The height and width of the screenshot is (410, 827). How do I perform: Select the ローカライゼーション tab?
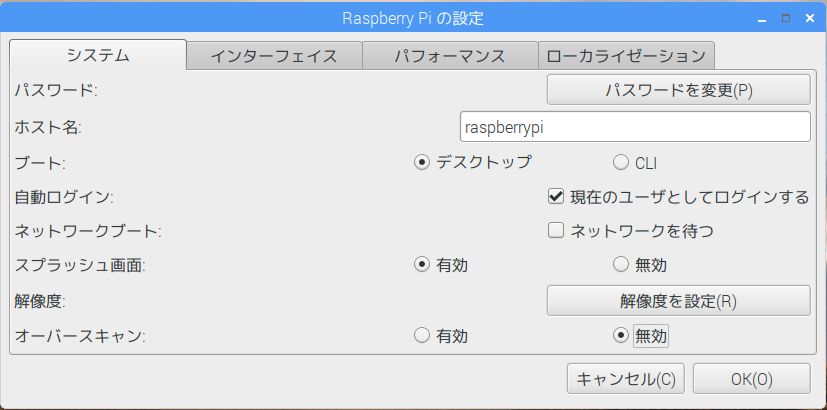[626, 55]
